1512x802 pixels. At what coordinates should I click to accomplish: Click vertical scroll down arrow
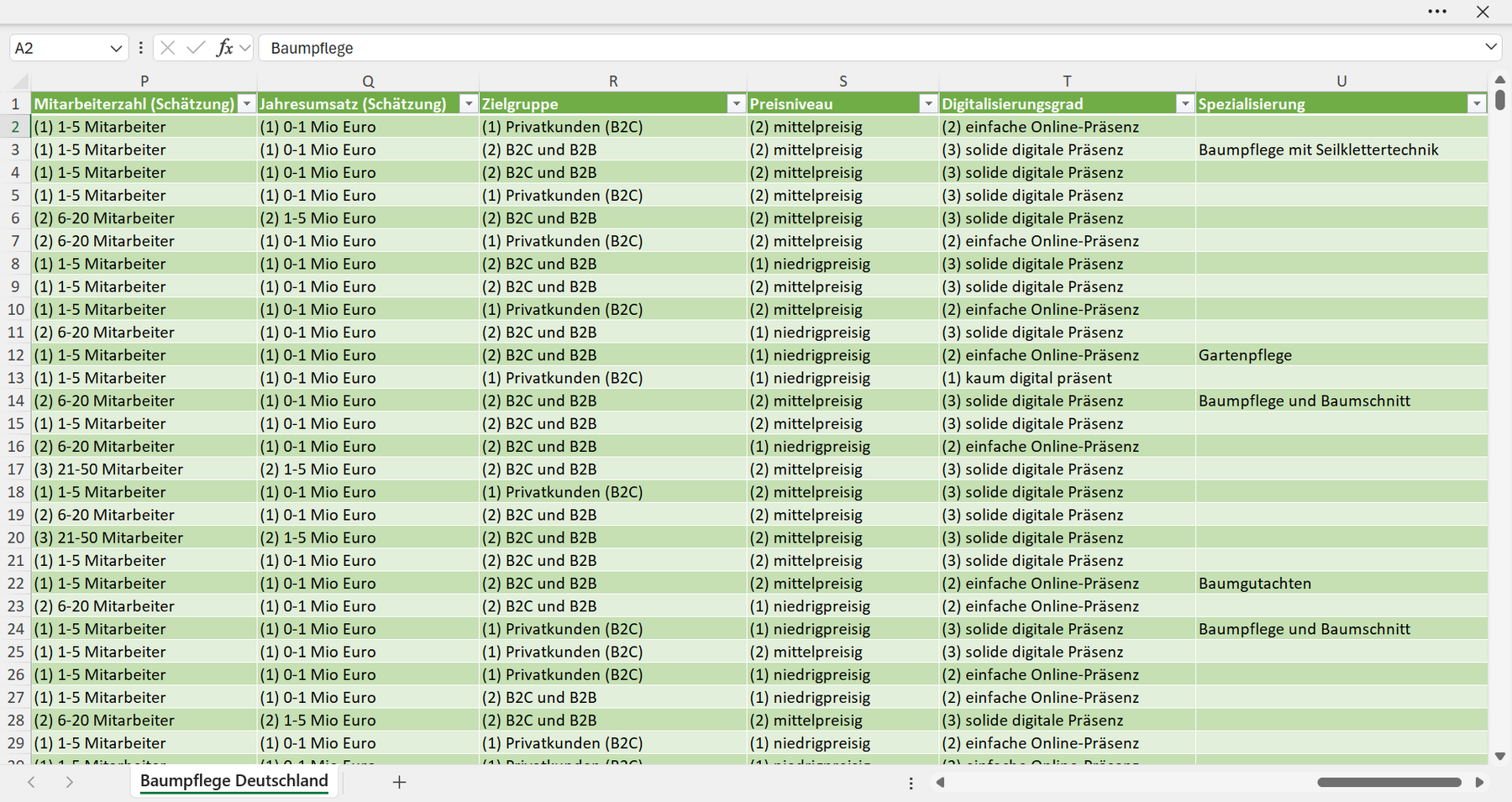(x=1500, y=756)
